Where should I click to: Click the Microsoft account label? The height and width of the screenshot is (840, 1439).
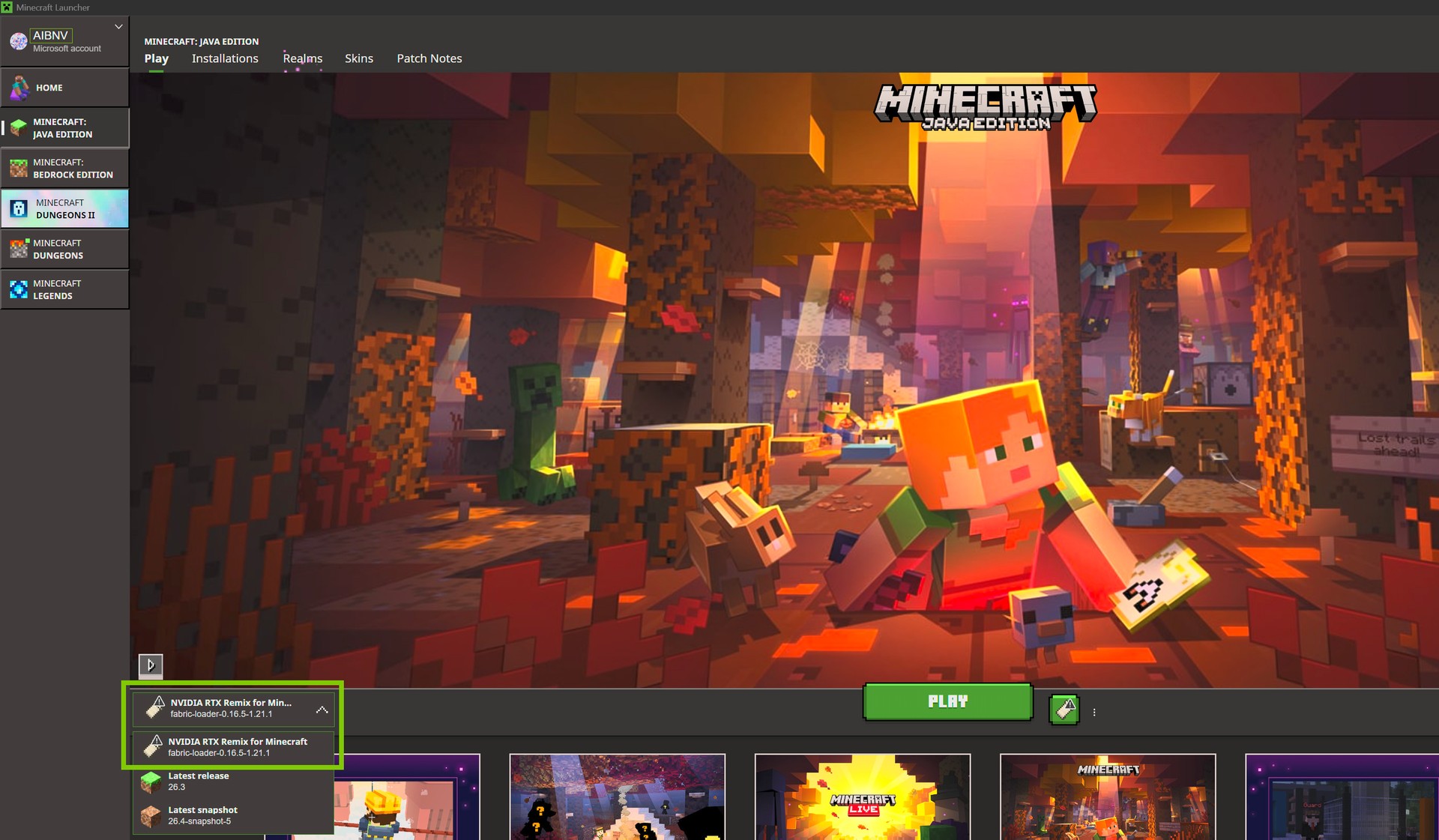click(x=67, y=49)
